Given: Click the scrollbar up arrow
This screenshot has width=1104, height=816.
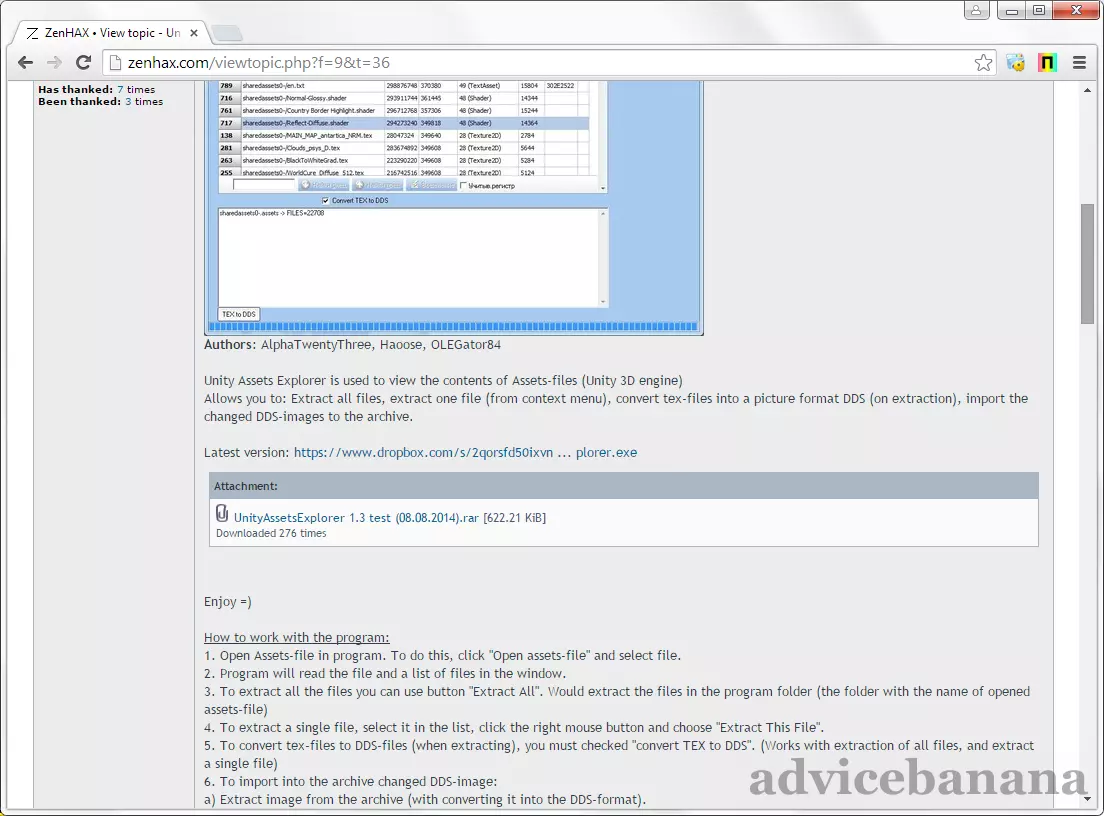Looking at the screenshot, I should click(1087, 90).
